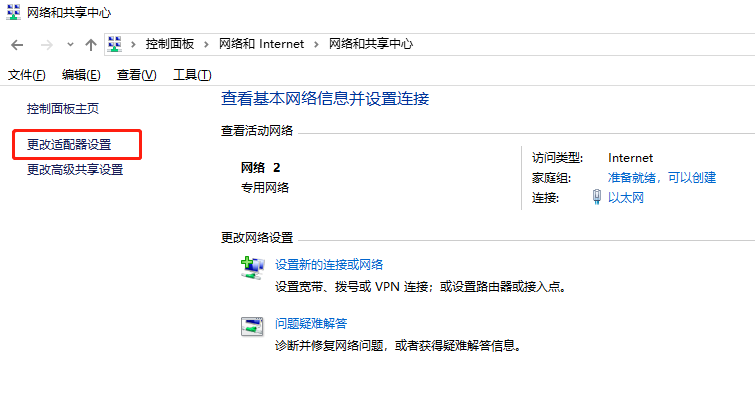Image resolution: width=755 pixels, height=418 pixels.
Task: Click the troubleshooting icon
Action: click(x=252, y=327)
